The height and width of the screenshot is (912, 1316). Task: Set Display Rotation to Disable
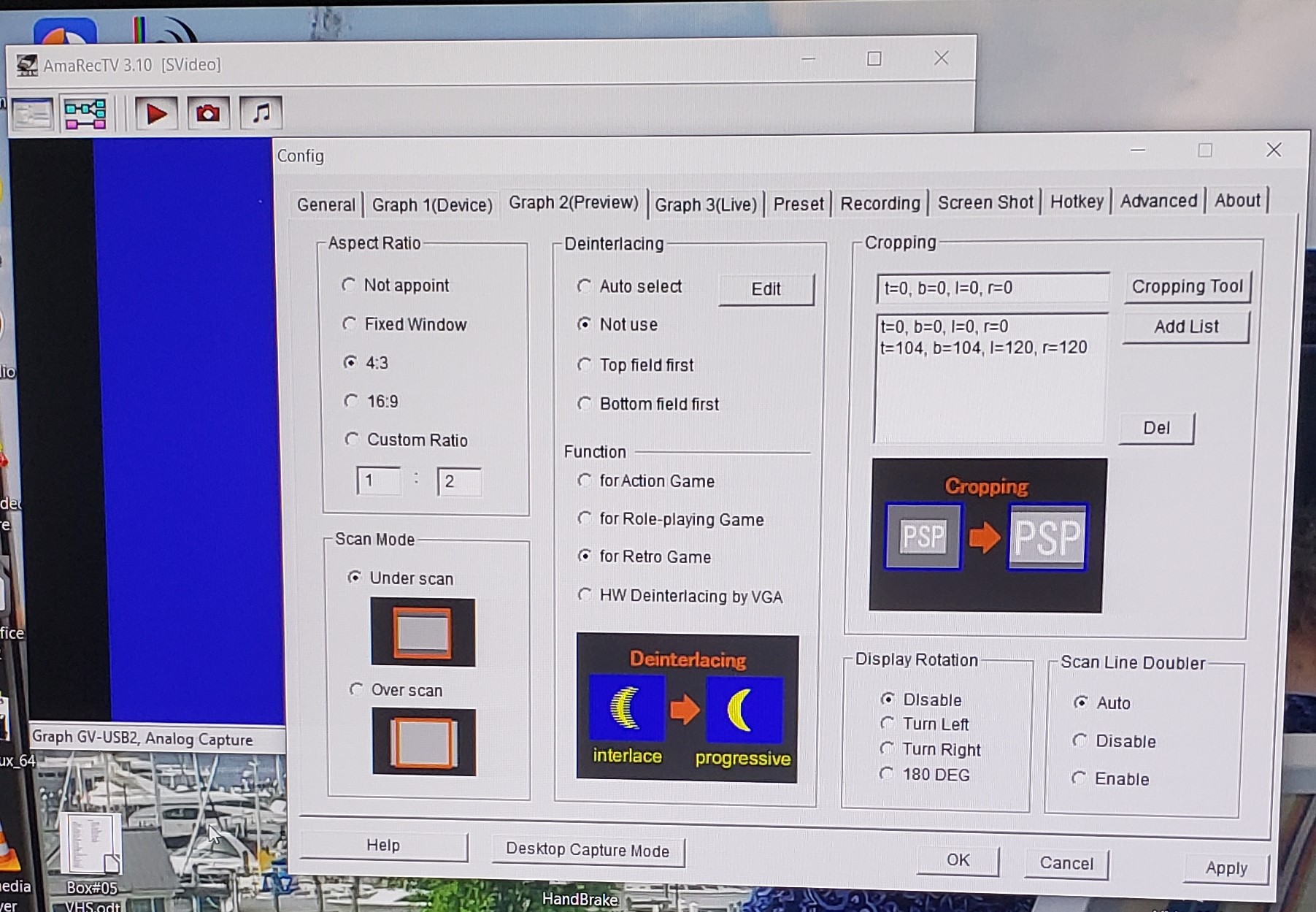click(x=921, y=700)
